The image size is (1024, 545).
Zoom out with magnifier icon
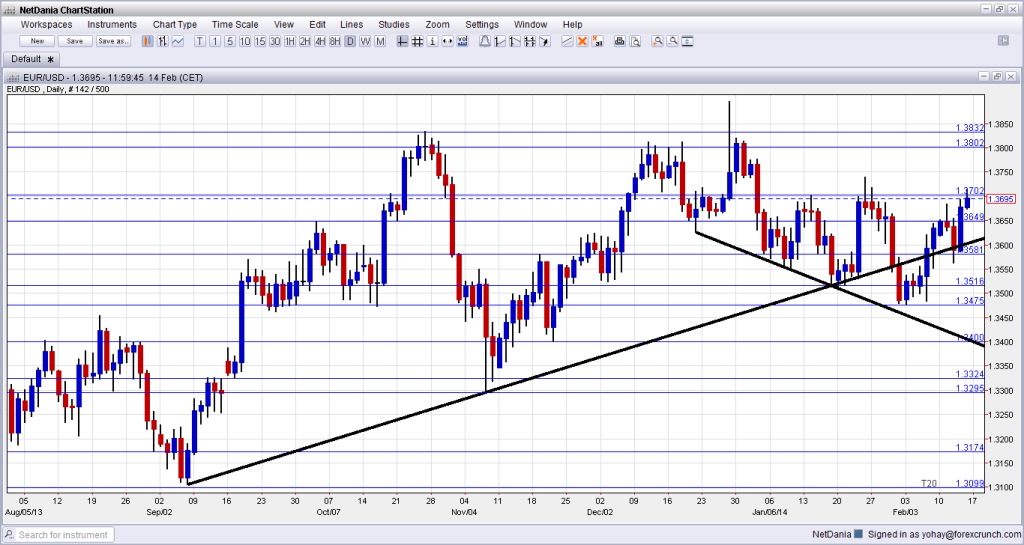673,41
